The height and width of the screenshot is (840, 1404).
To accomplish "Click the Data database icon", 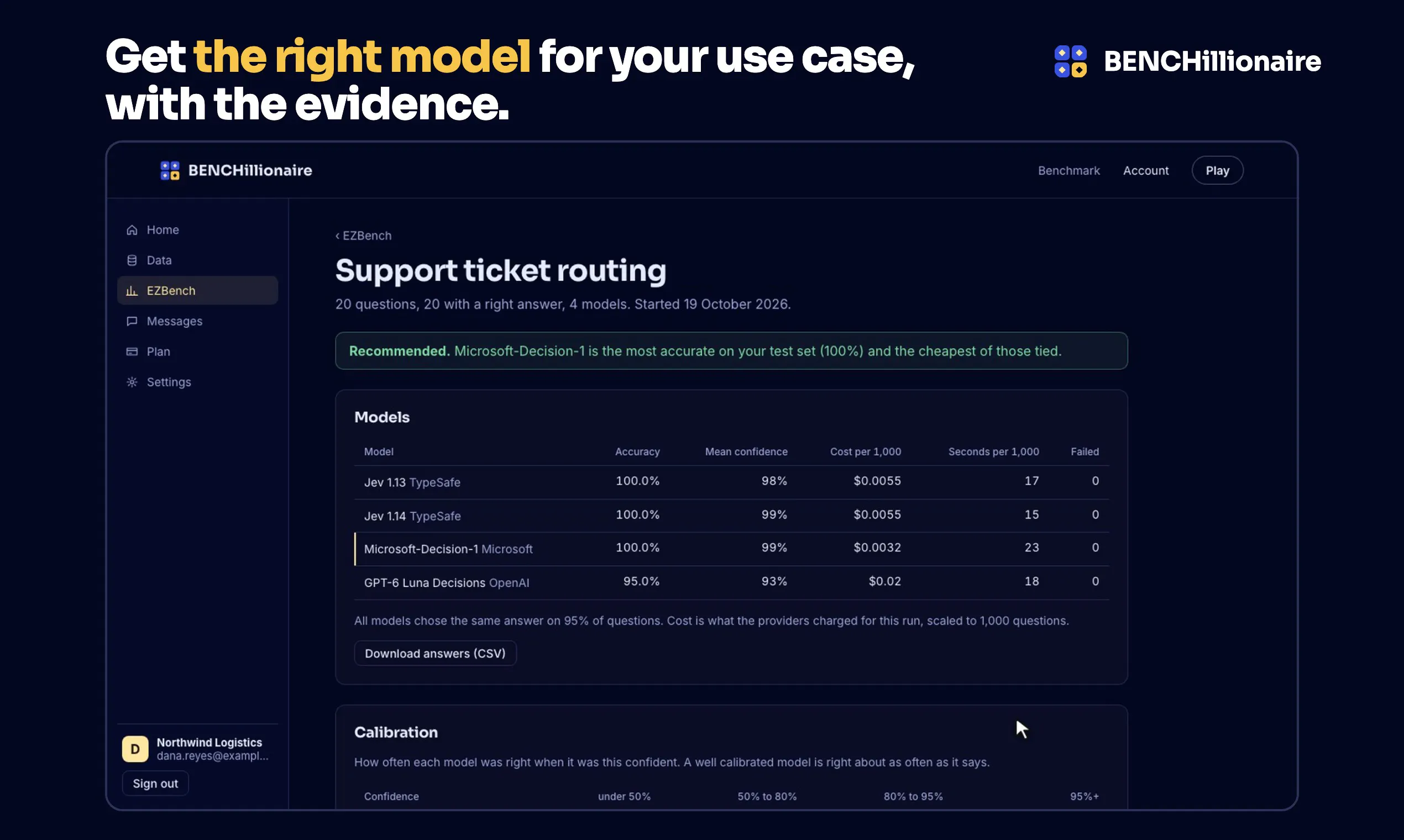I will pos(132,260).
